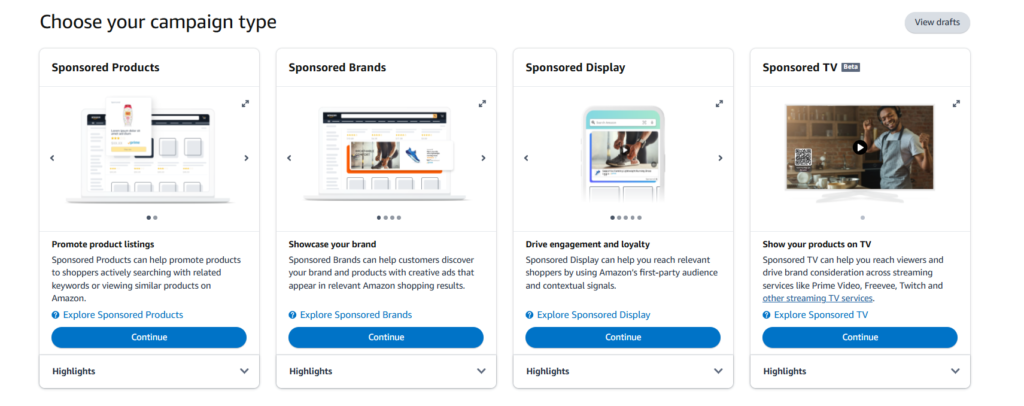Screen dimensions: 1024x406
Task: Expand the Sponsored Display preview image
Action: 720,103
